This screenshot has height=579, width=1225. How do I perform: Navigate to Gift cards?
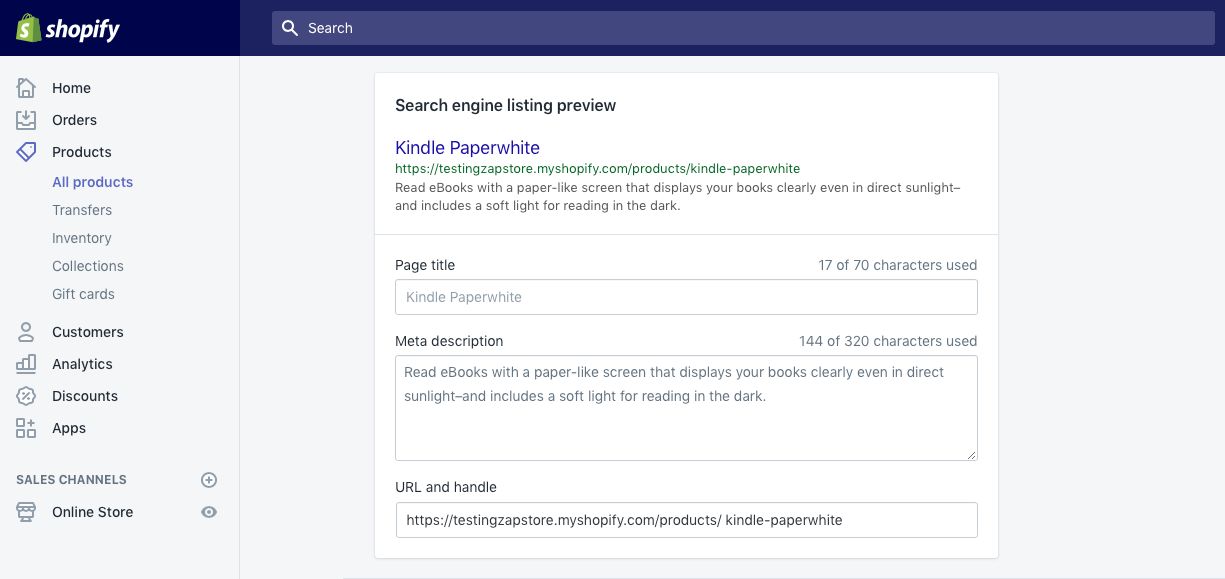pos(83,294)
